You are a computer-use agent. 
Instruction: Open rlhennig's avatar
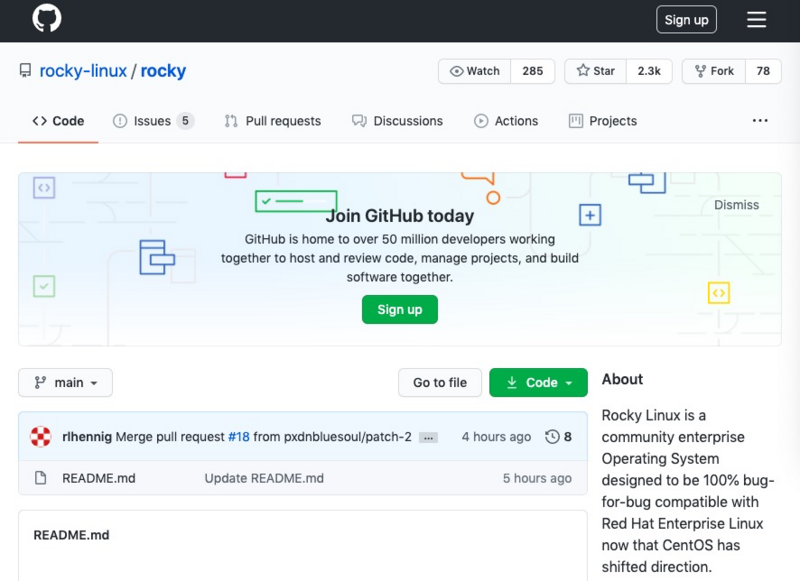point(41,437)
